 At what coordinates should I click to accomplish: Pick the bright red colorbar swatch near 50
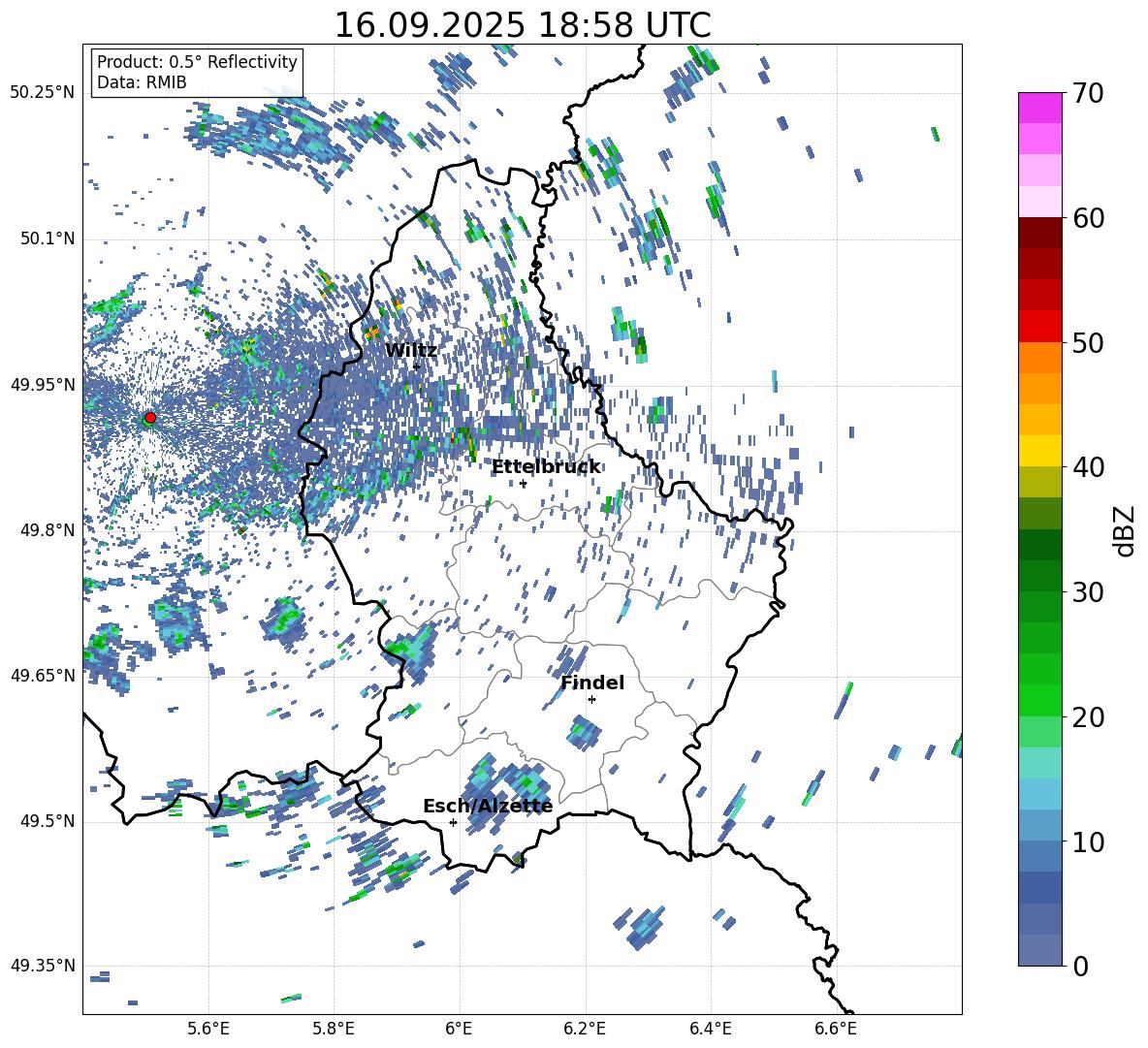(1039, 327)
